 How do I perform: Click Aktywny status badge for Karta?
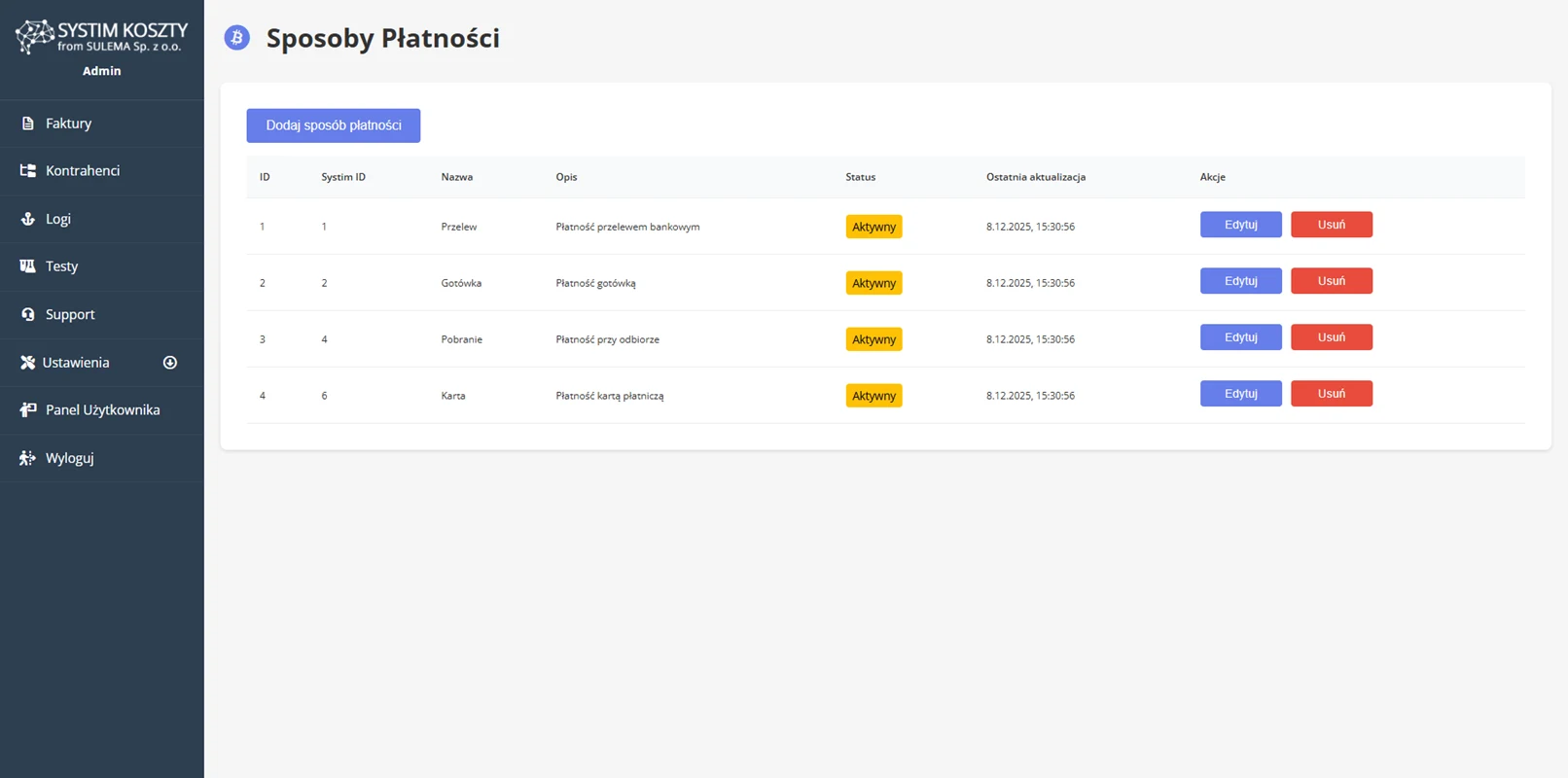point(873,396)
